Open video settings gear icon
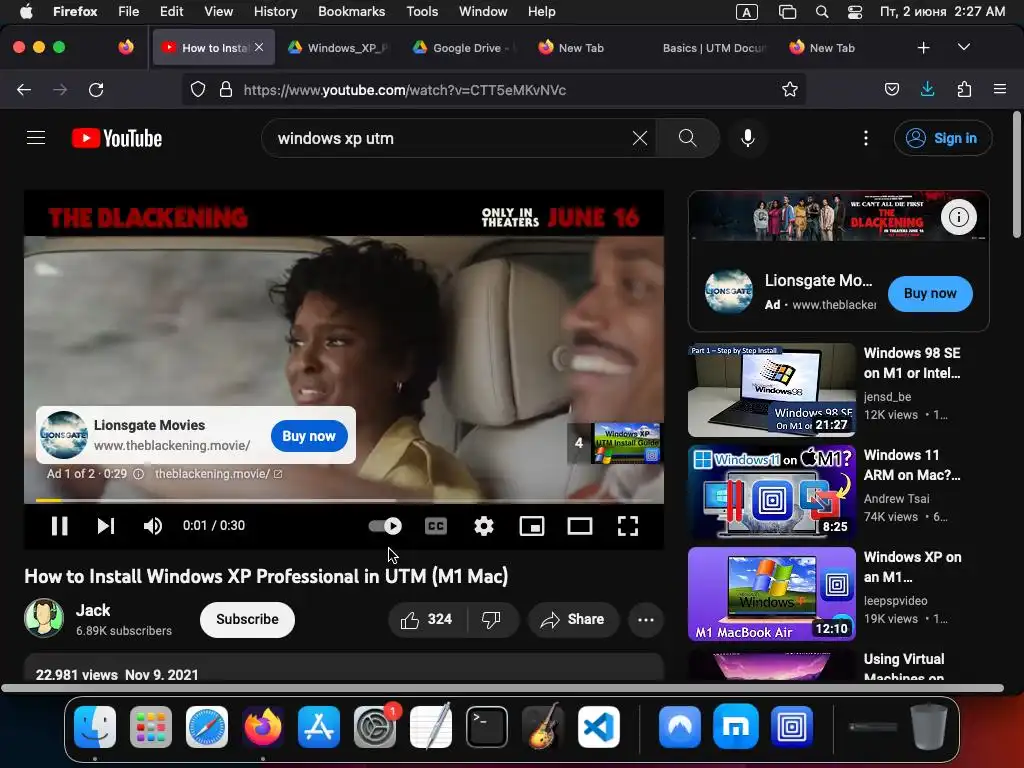 484,526
